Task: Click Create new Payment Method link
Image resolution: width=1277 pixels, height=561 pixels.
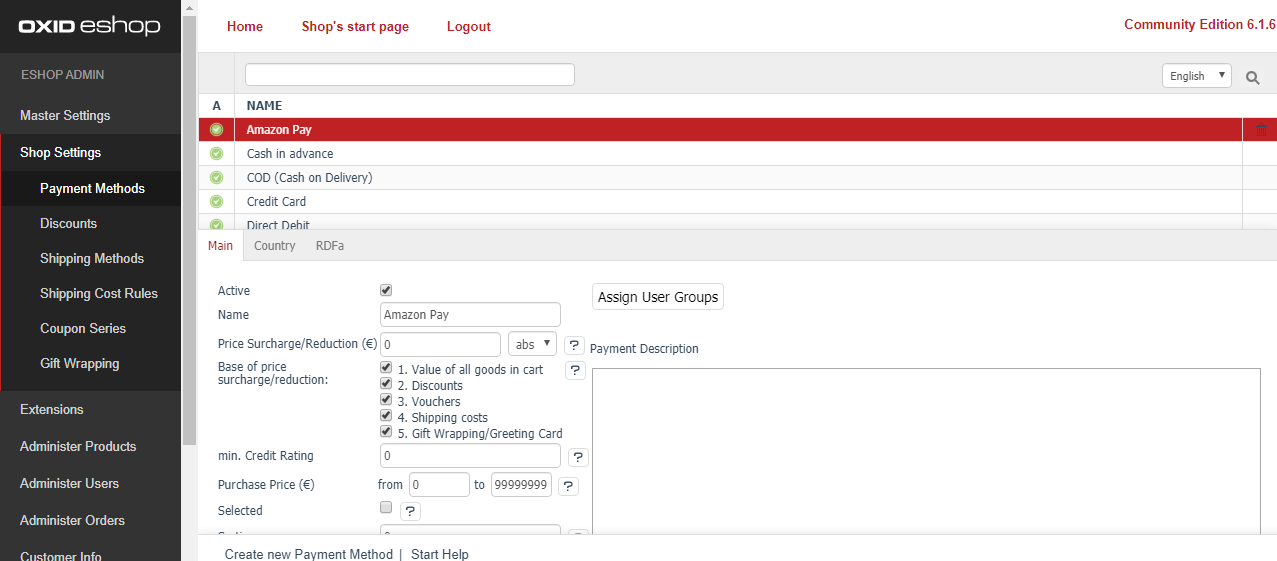Action: point(308,554)
